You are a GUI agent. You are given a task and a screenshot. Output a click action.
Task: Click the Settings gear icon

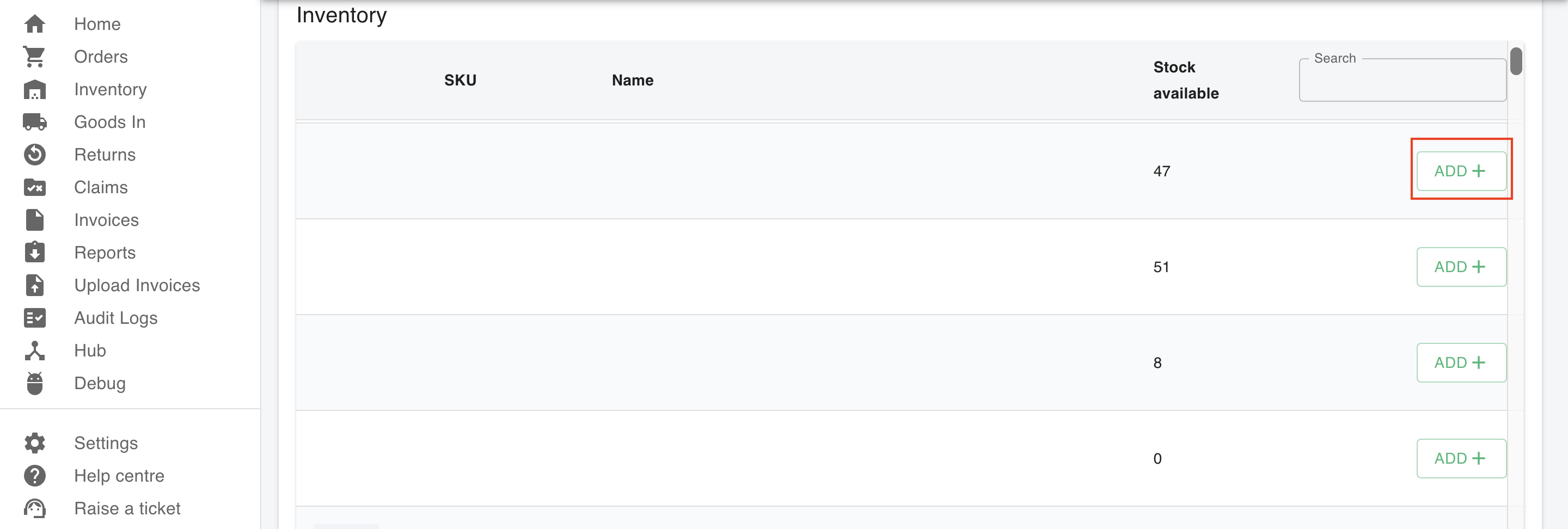(x=35, y=443)
